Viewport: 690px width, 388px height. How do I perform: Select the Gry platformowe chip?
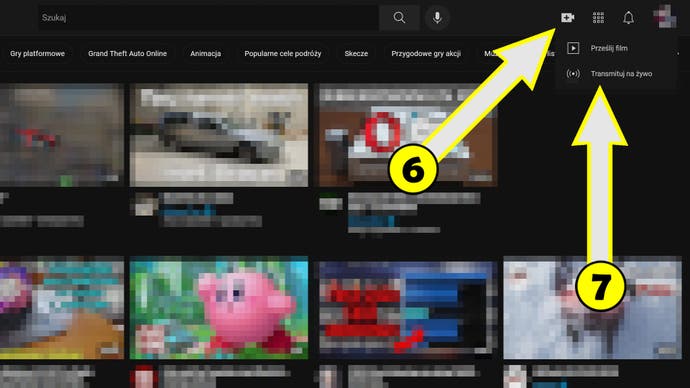37,54
